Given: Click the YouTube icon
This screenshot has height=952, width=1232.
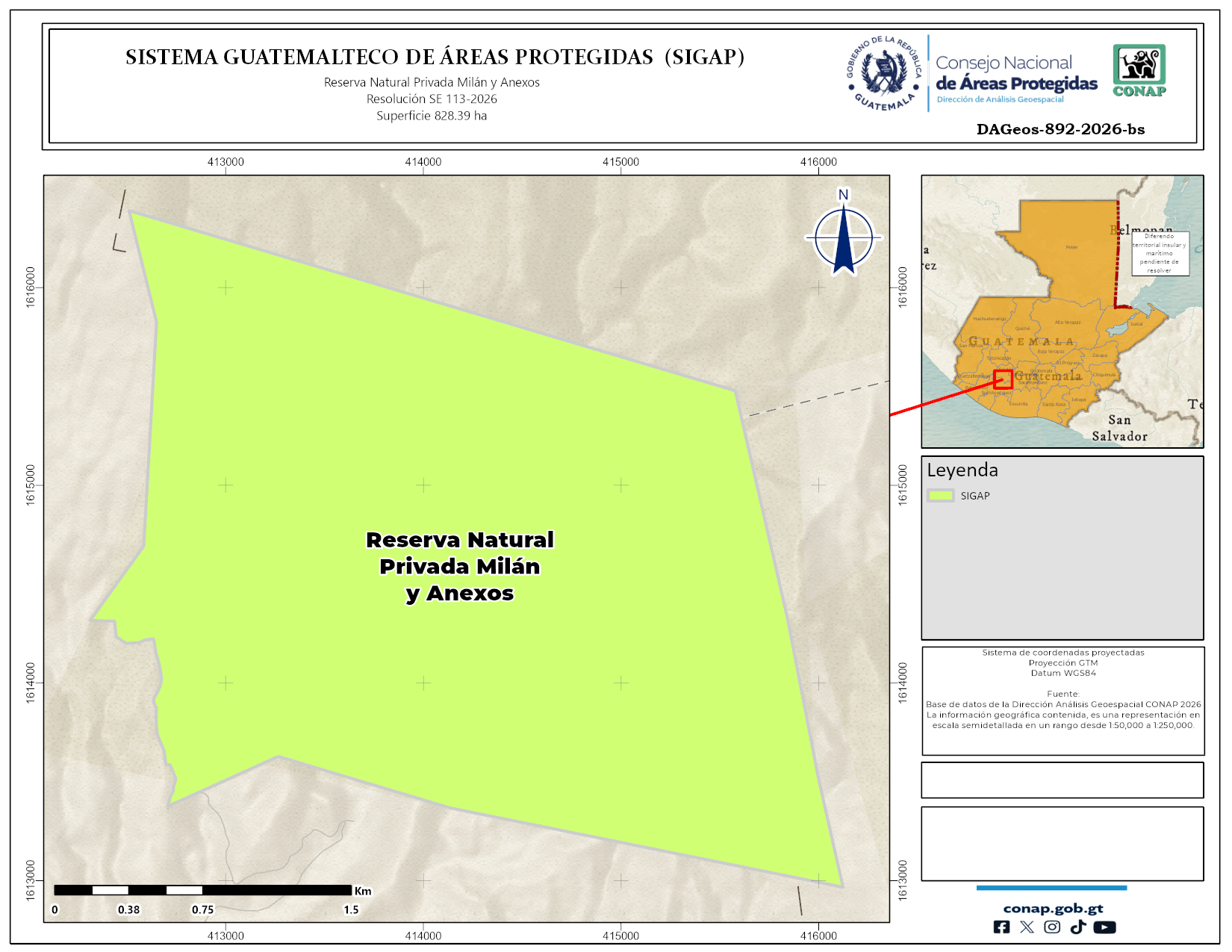Looking at the screenshot, I should [x=1104, y=927].
